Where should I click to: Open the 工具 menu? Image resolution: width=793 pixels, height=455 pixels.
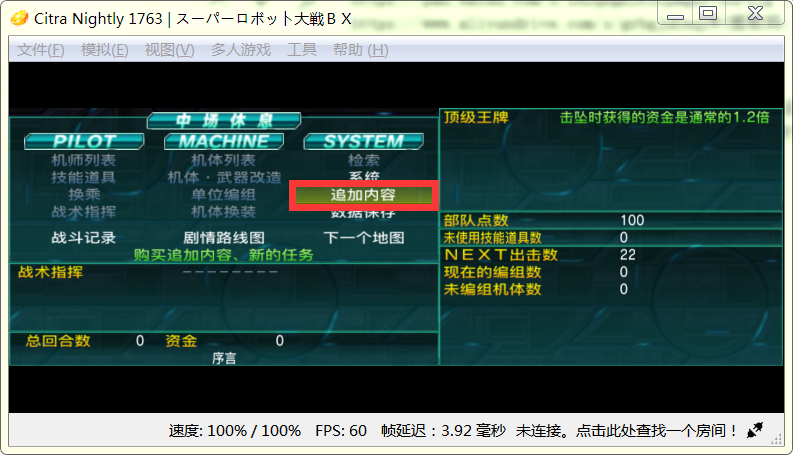(x=302, y=50)
